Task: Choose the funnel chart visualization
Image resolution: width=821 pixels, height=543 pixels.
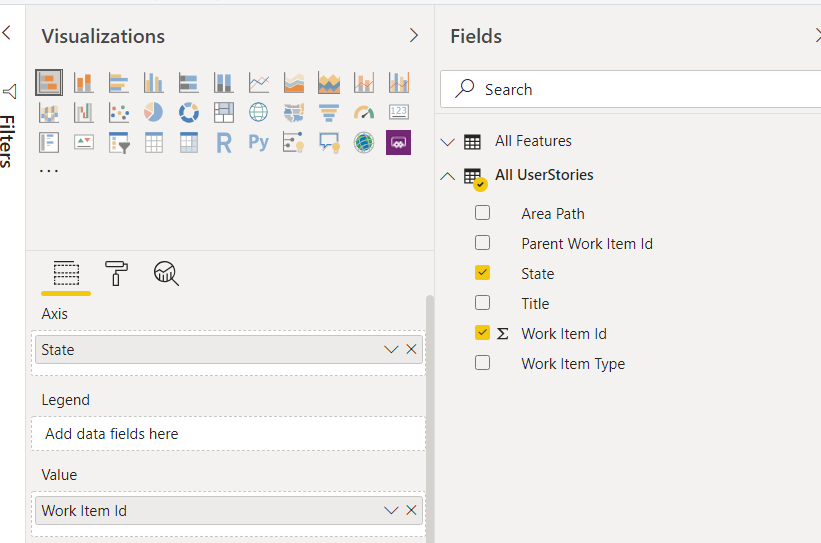Action: point(329,112)
